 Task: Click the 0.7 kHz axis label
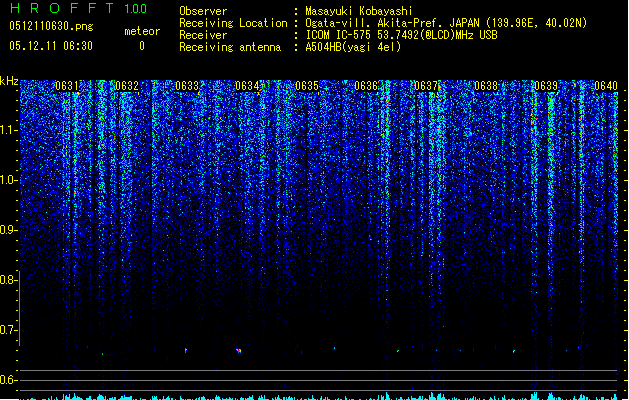pyautogui.click(x=9, y=330)
